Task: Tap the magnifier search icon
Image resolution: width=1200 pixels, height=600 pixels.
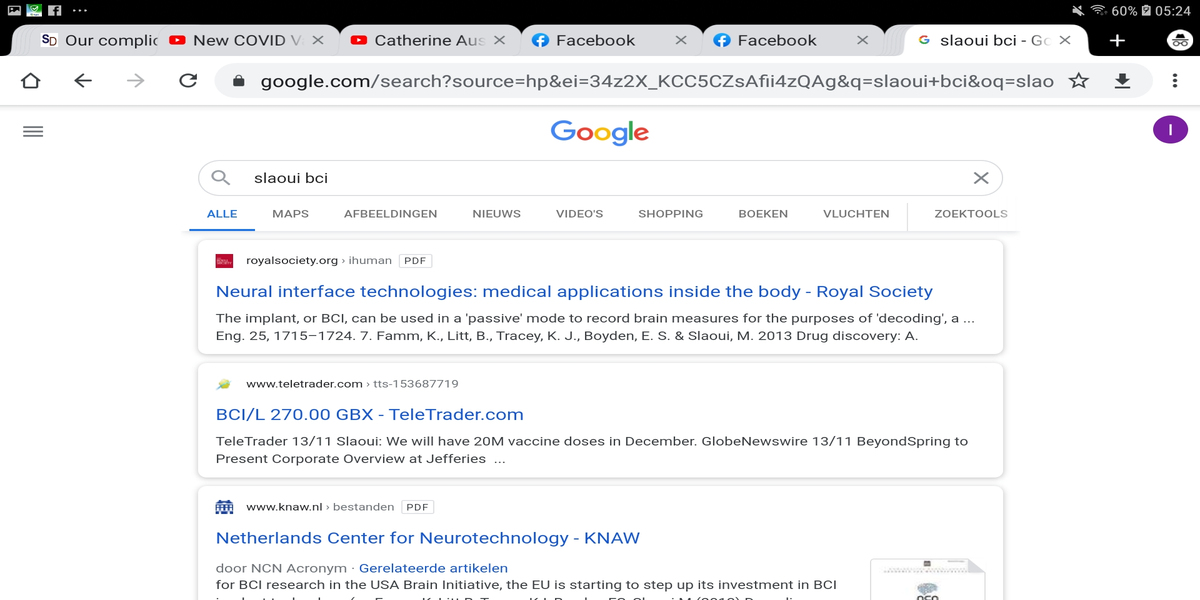Action: [221, 178]
